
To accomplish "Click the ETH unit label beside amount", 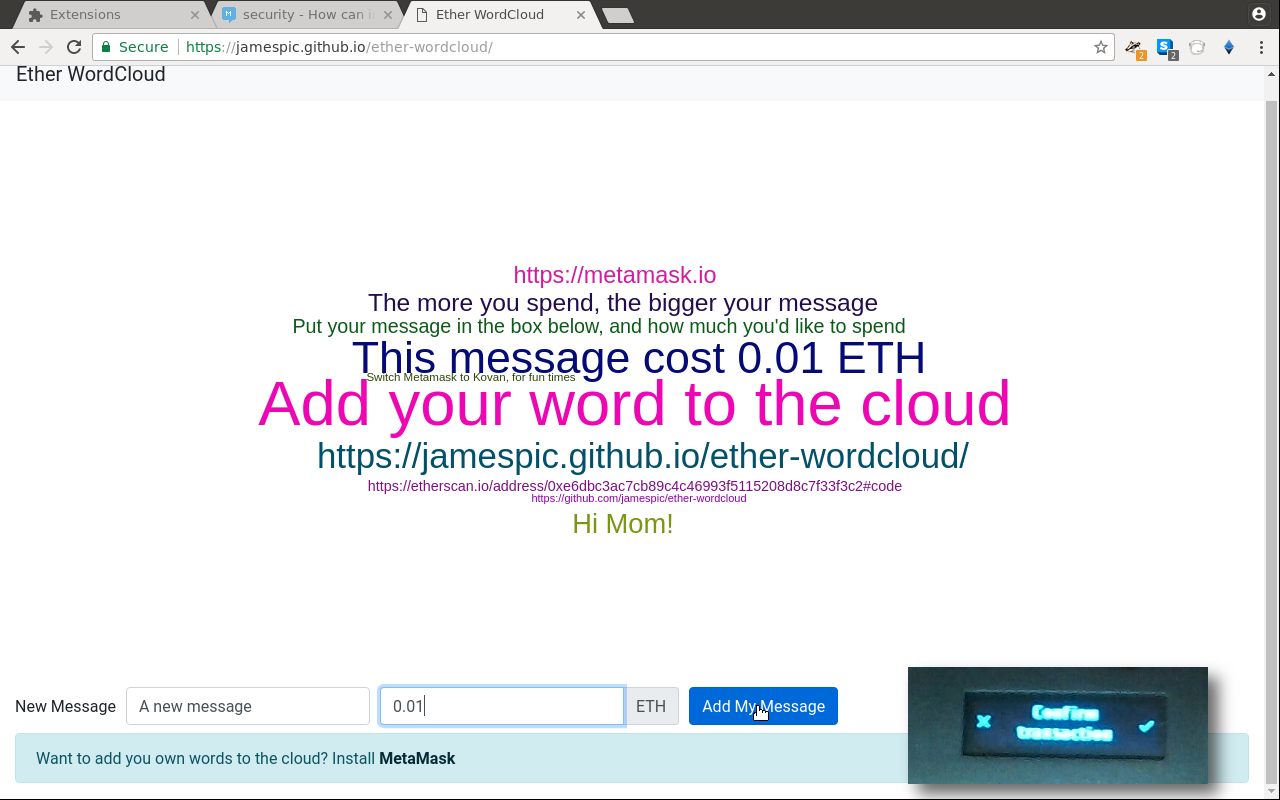I will 651,706.
